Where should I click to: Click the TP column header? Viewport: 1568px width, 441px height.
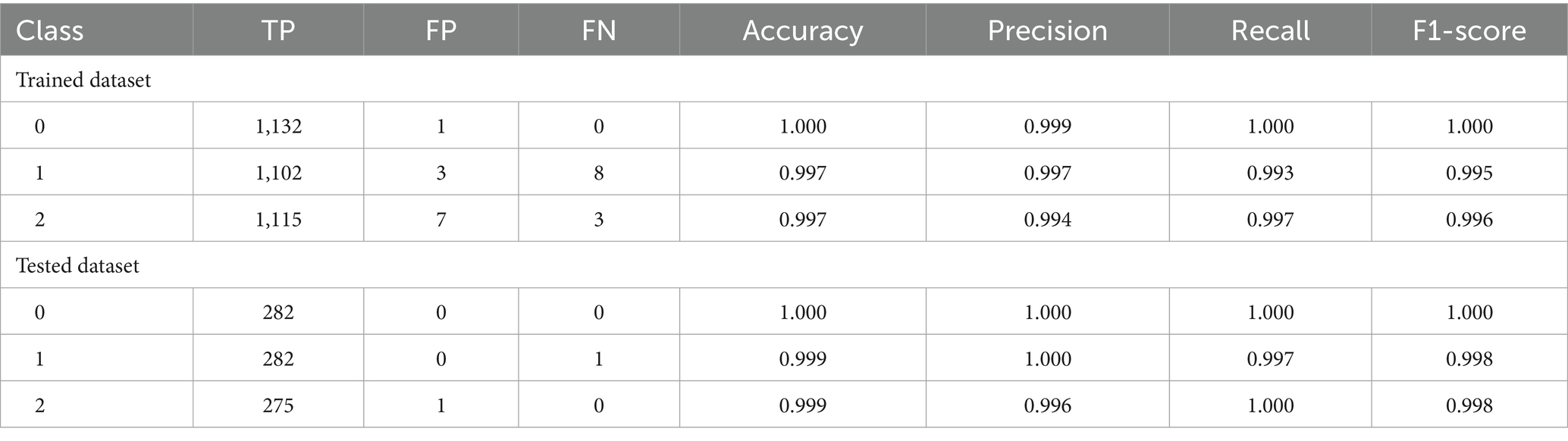pos(278,30)
